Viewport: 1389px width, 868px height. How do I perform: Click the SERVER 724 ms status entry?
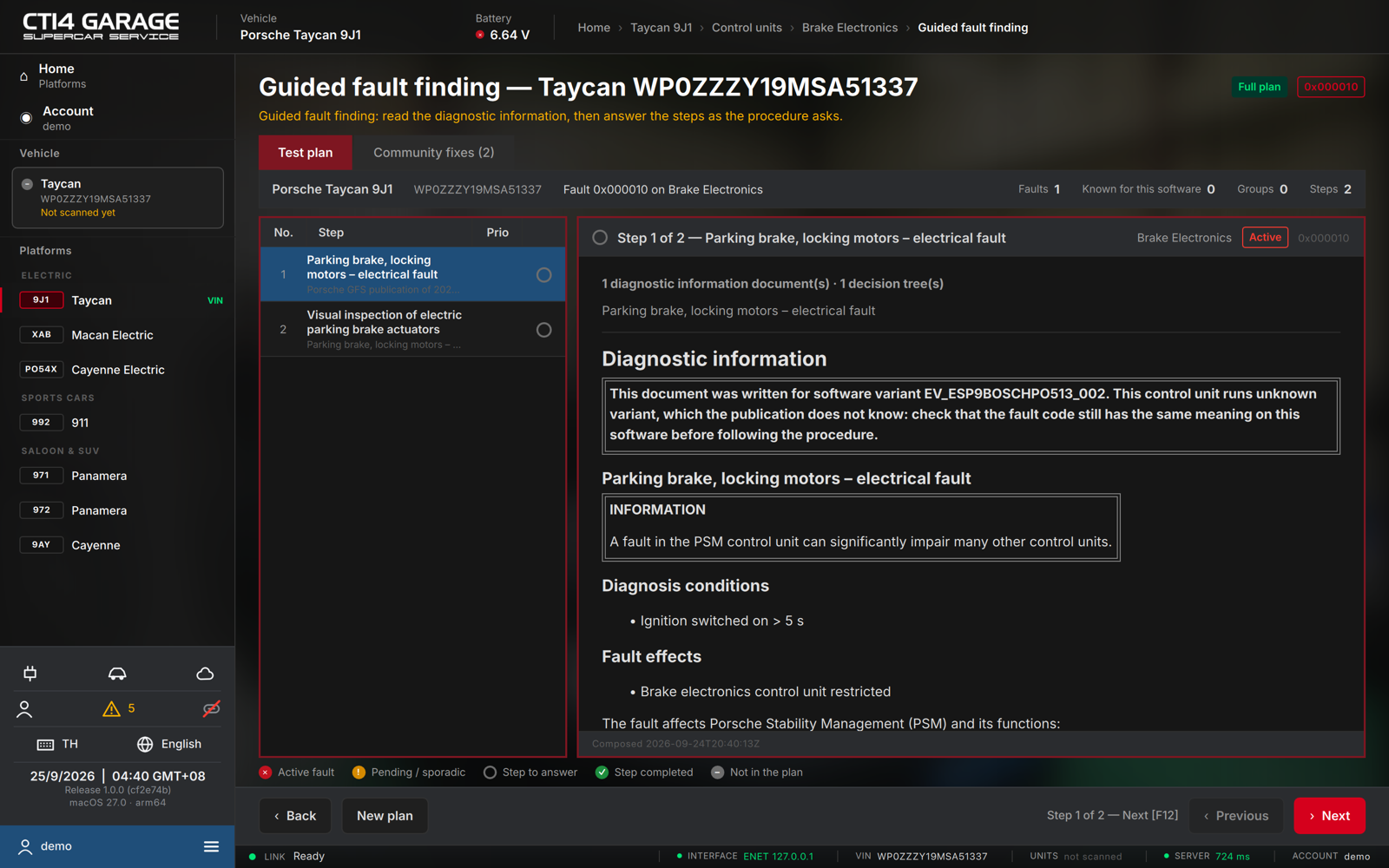click(1207, 857)
